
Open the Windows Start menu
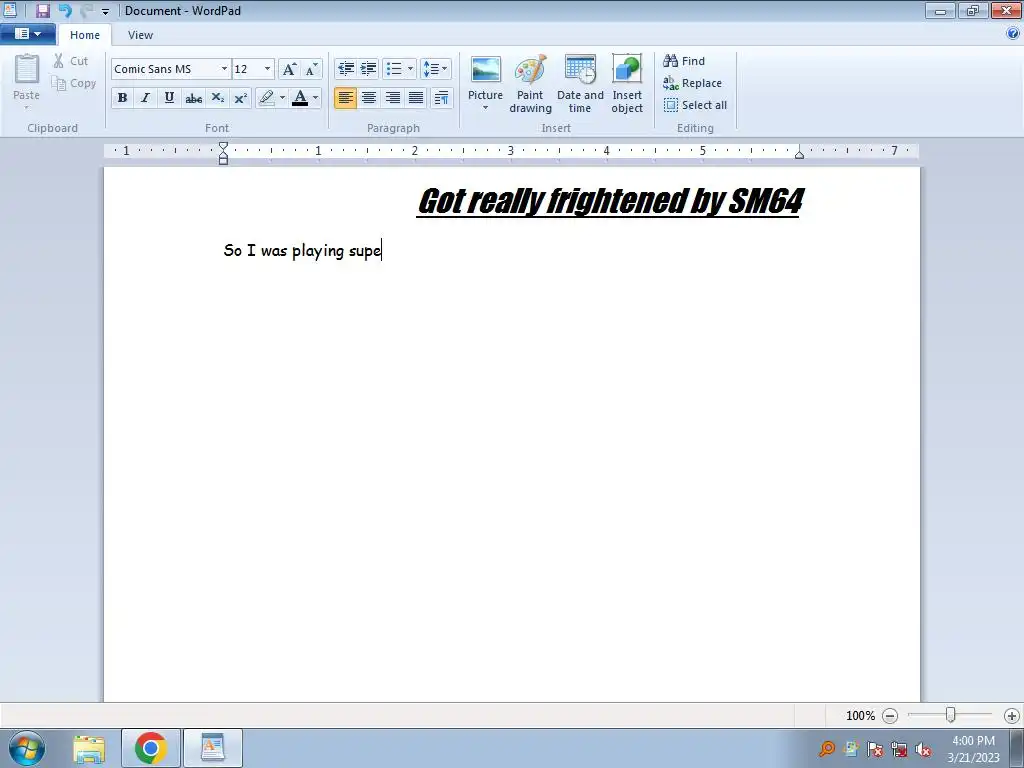pos(27,748)
